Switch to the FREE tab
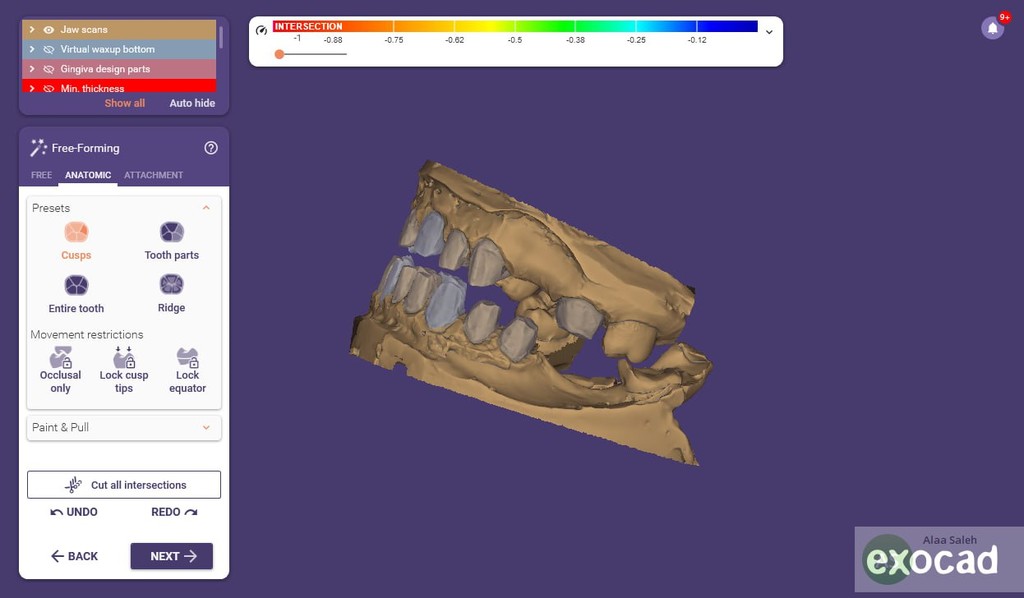 [41, 175]
